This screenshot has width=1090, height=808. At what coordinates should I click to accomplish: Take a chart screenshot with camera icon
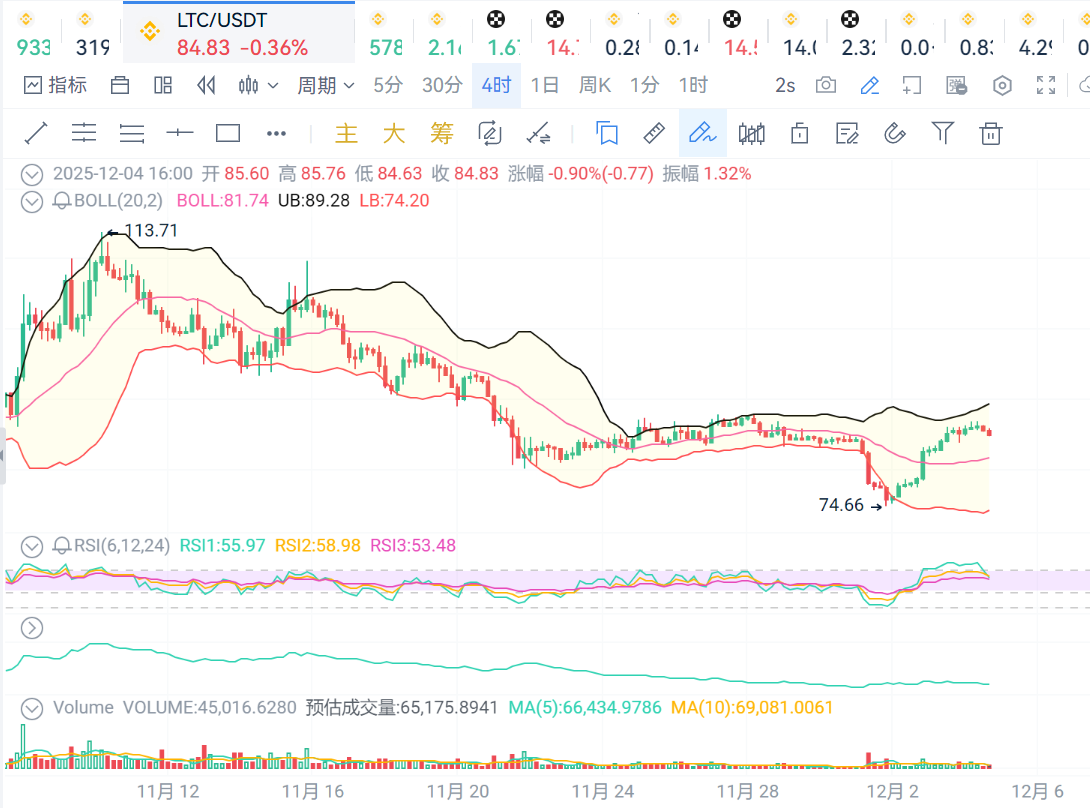point(826,85)
